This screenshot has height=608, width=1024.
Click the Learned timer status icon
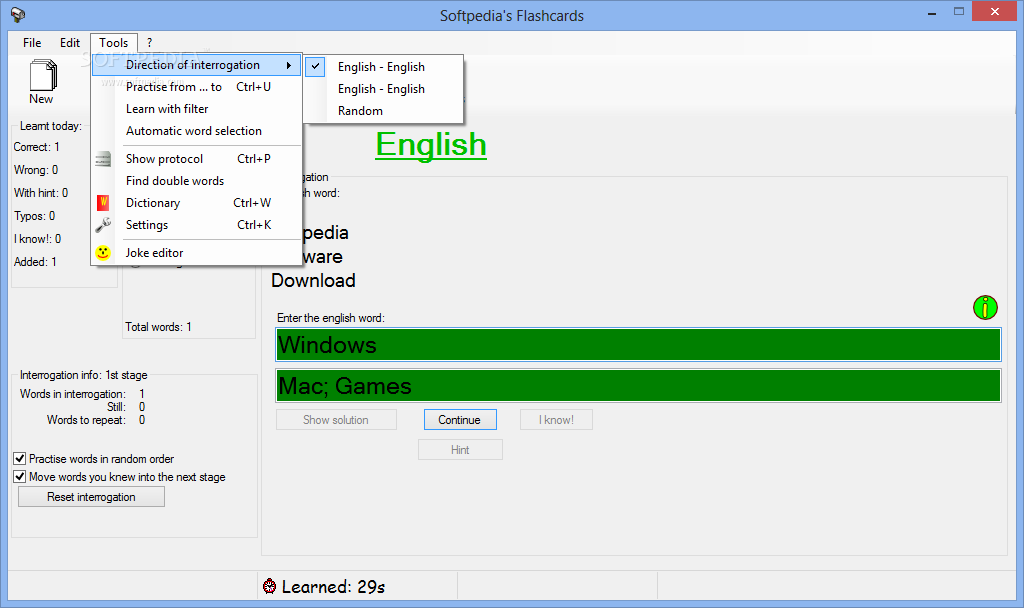point(269,586)
